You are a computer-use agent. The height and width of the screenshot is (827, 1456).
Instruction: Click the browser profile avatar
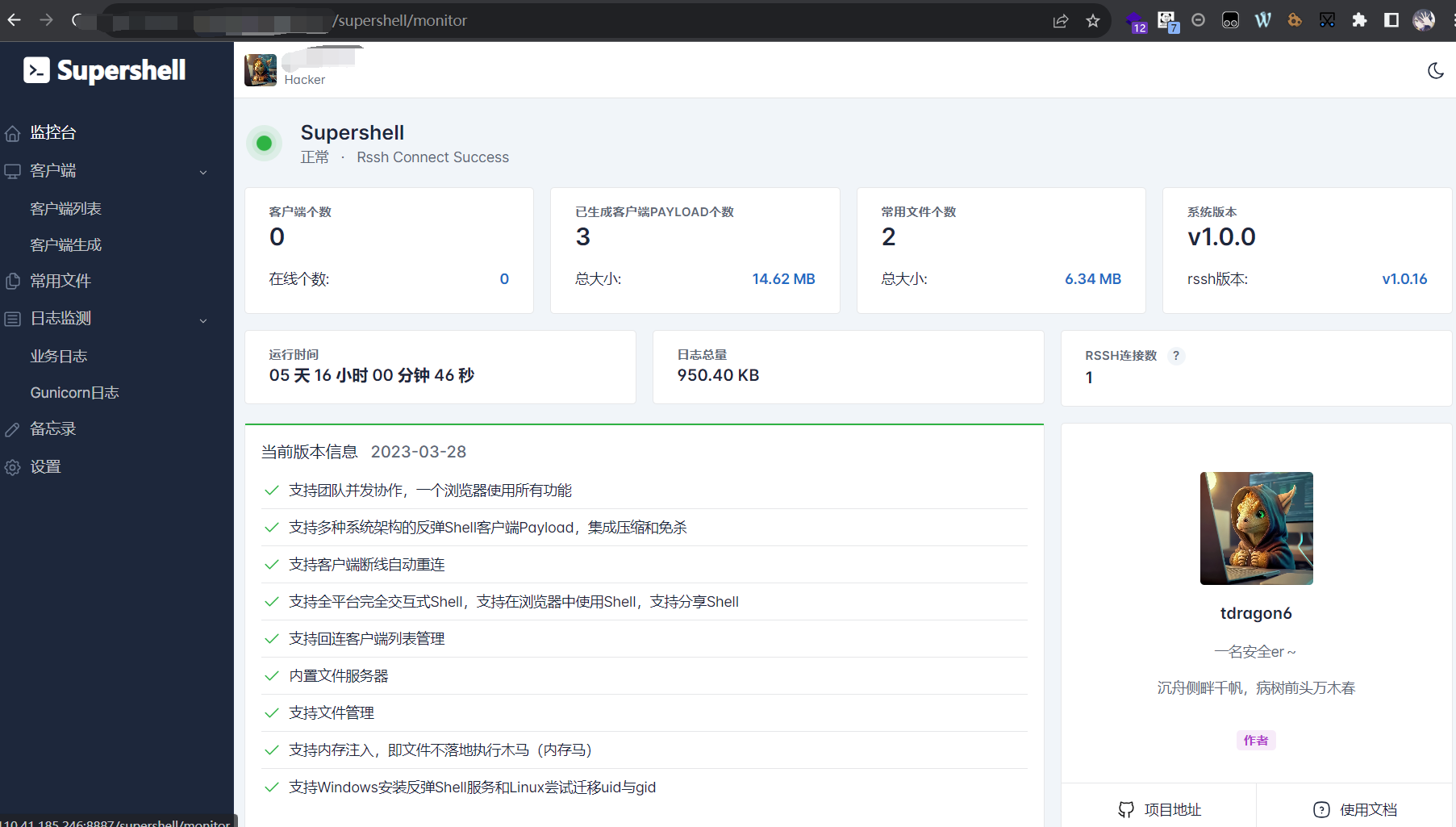(x=1424, y=20)
